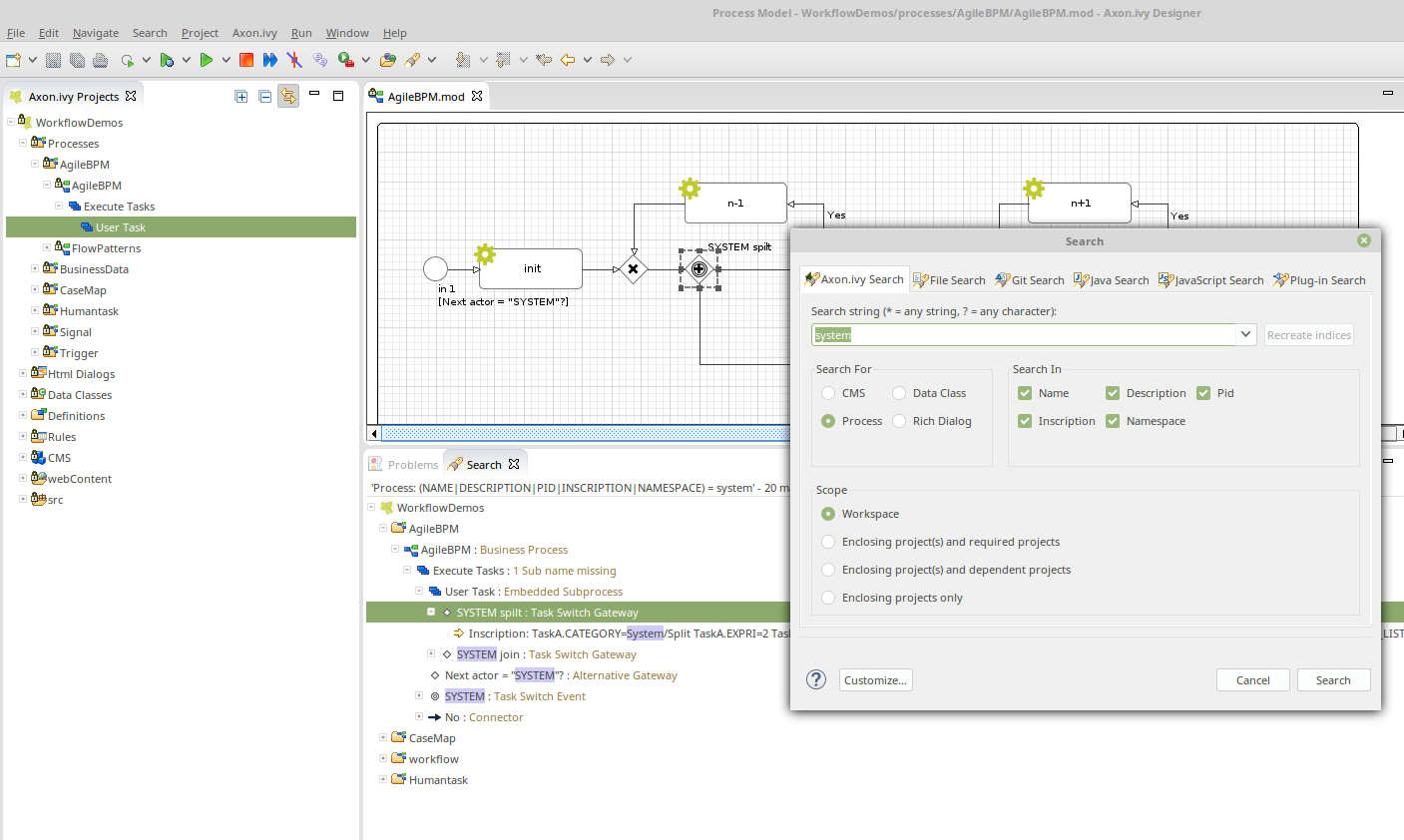Select the n+1 gear step node
This screenshot has height=840, width=1404.
pos(1080,203)
